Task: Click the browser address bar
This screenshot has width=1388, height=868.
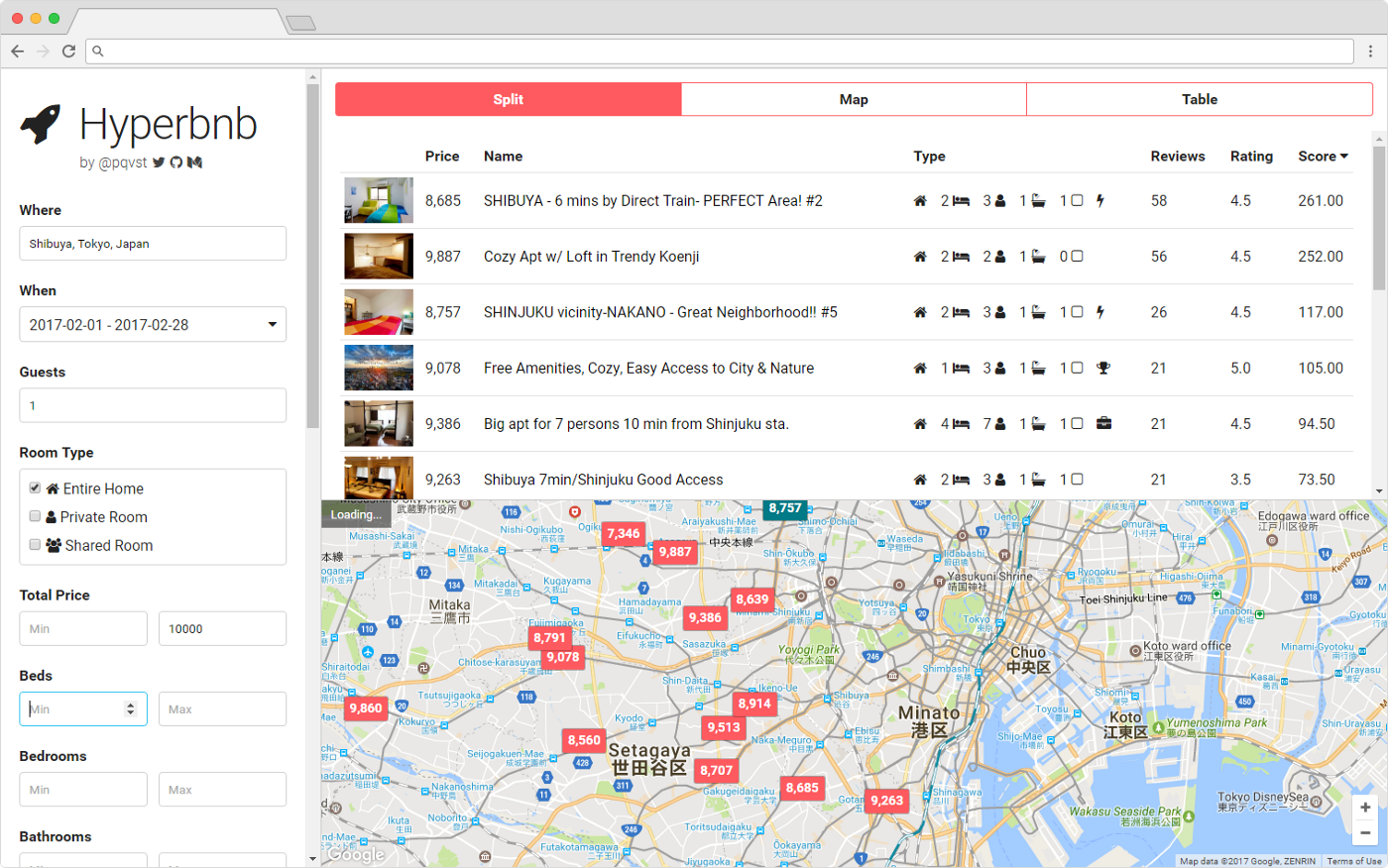Action: (x=720, y=51)
